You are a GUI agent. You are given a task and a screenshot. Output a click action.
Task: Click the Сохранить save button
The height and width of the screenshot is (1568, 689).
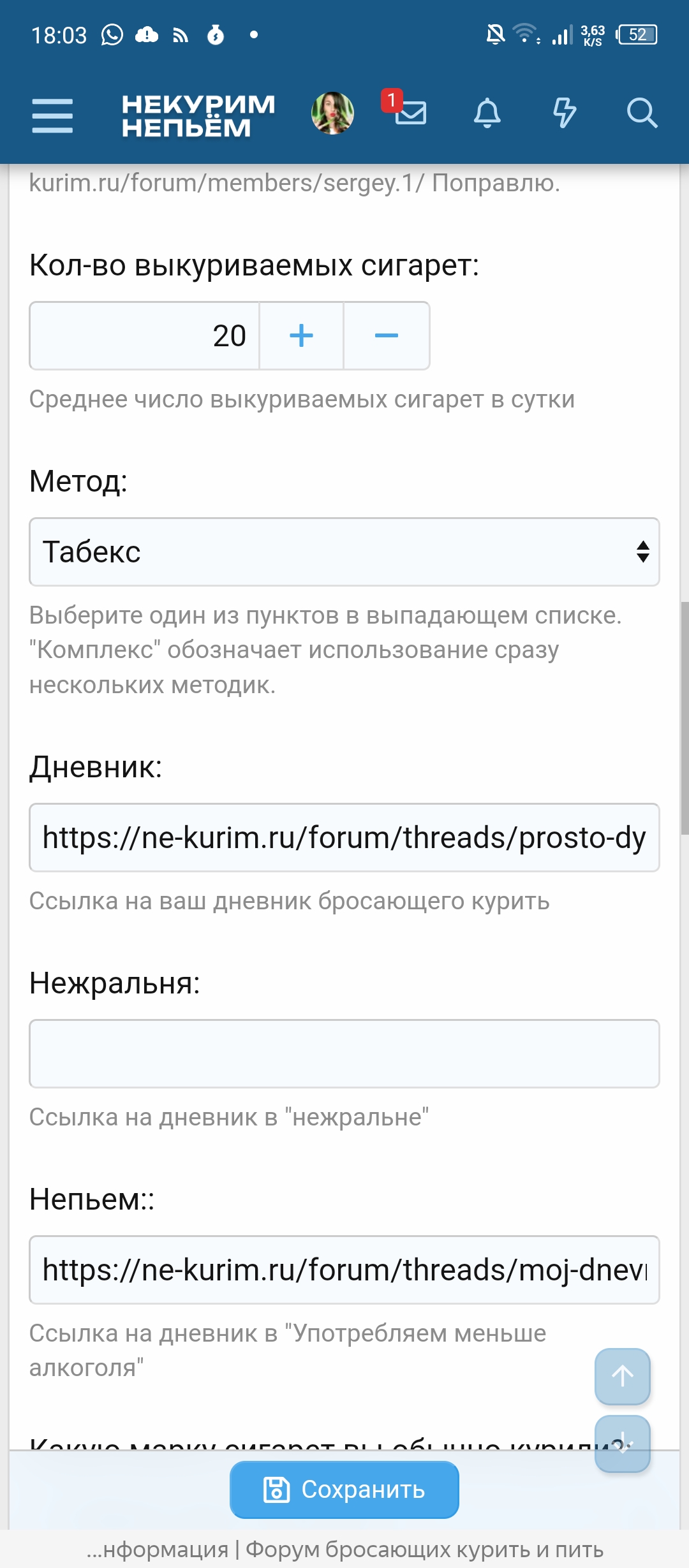[344, 1490]
